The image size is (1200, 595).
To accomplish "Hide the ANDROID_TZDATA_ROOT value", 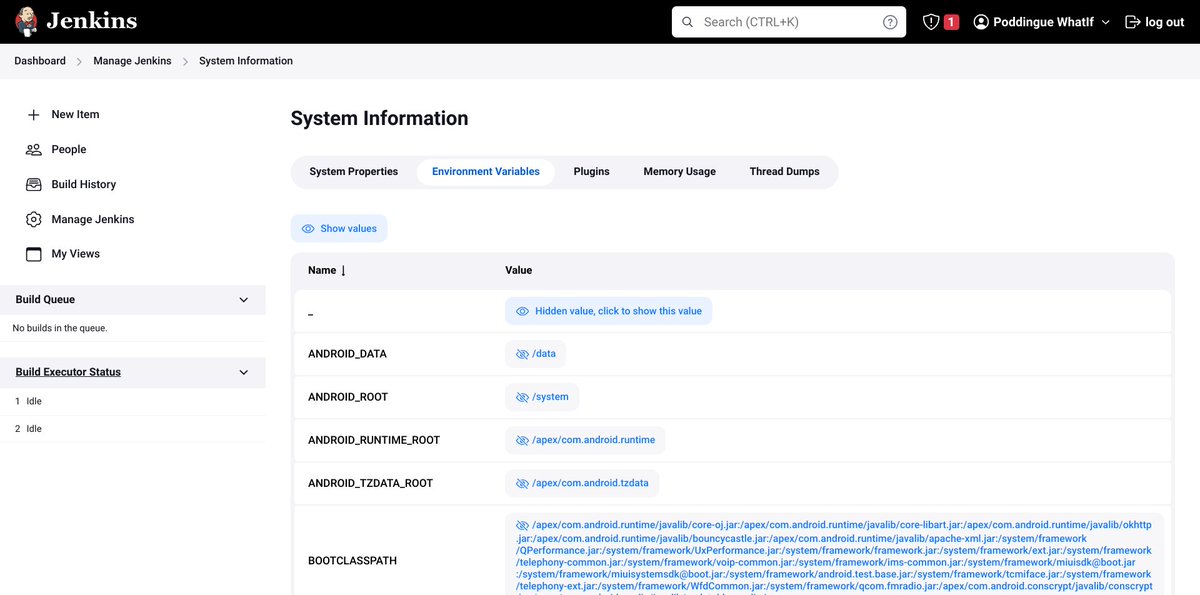I will pos(582,483).
